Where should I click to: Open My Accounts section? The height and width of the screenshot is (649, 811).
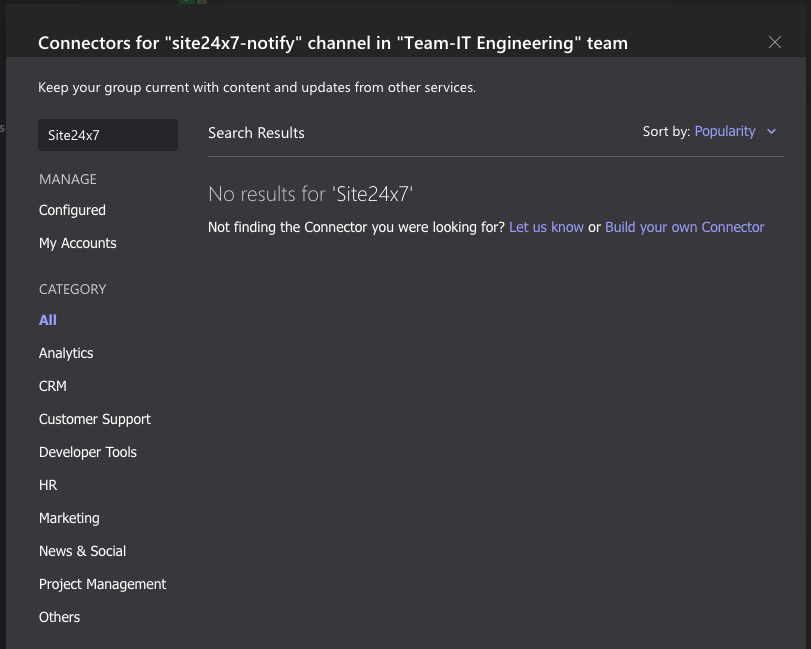pos(78,243)
